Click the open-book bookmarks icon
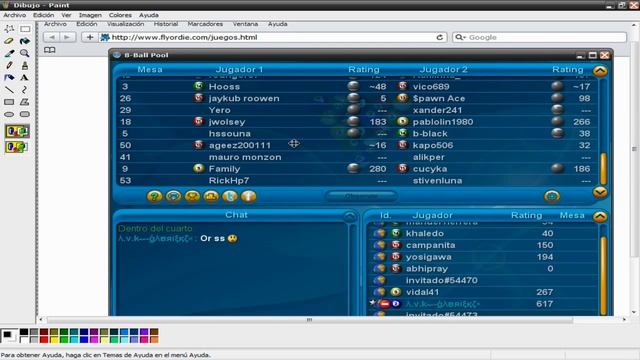This screenshot has height=360, width=640. (x=49, y=50)
